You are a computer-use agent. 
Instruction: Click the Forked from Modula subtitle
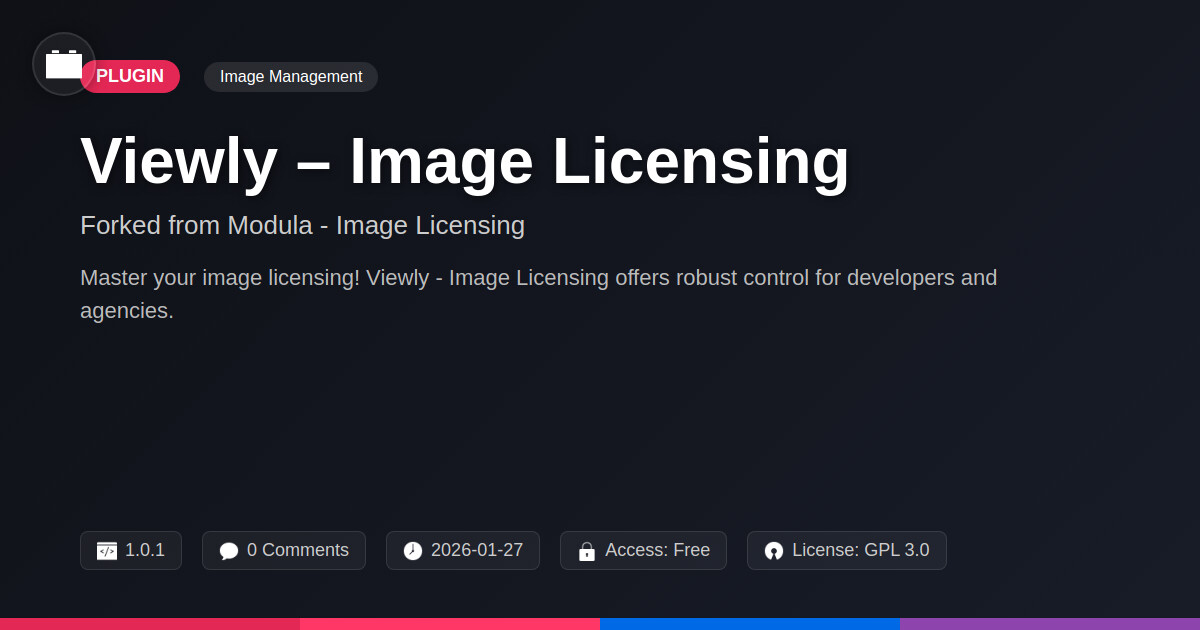pyautogui.click(x=302, y=225)
